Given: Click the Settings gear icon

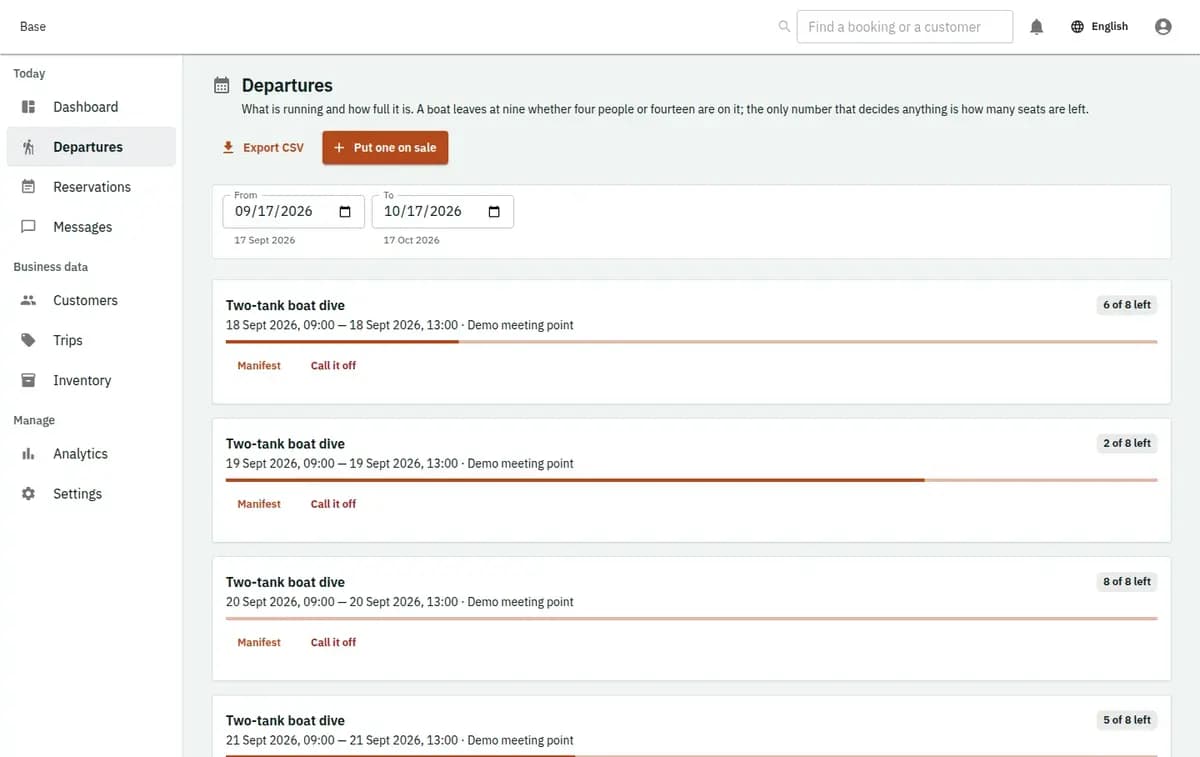Looking at the screenshot, I should (x=29, y=494).
